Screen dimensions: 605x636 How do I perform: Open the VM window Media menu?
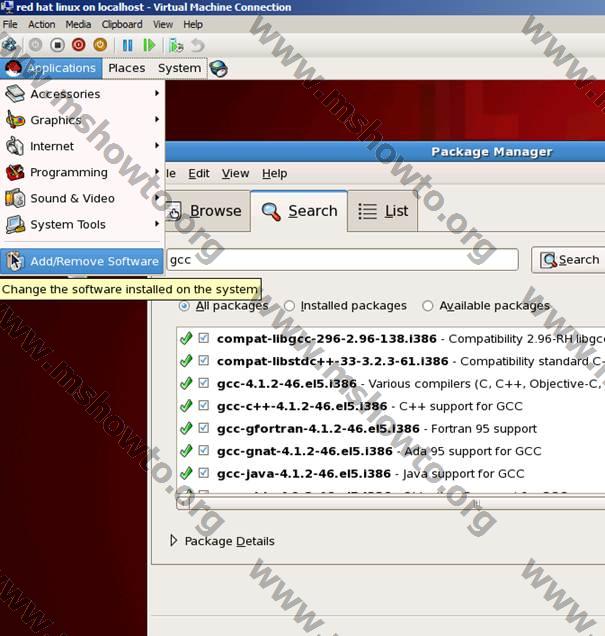pos(78,24)
